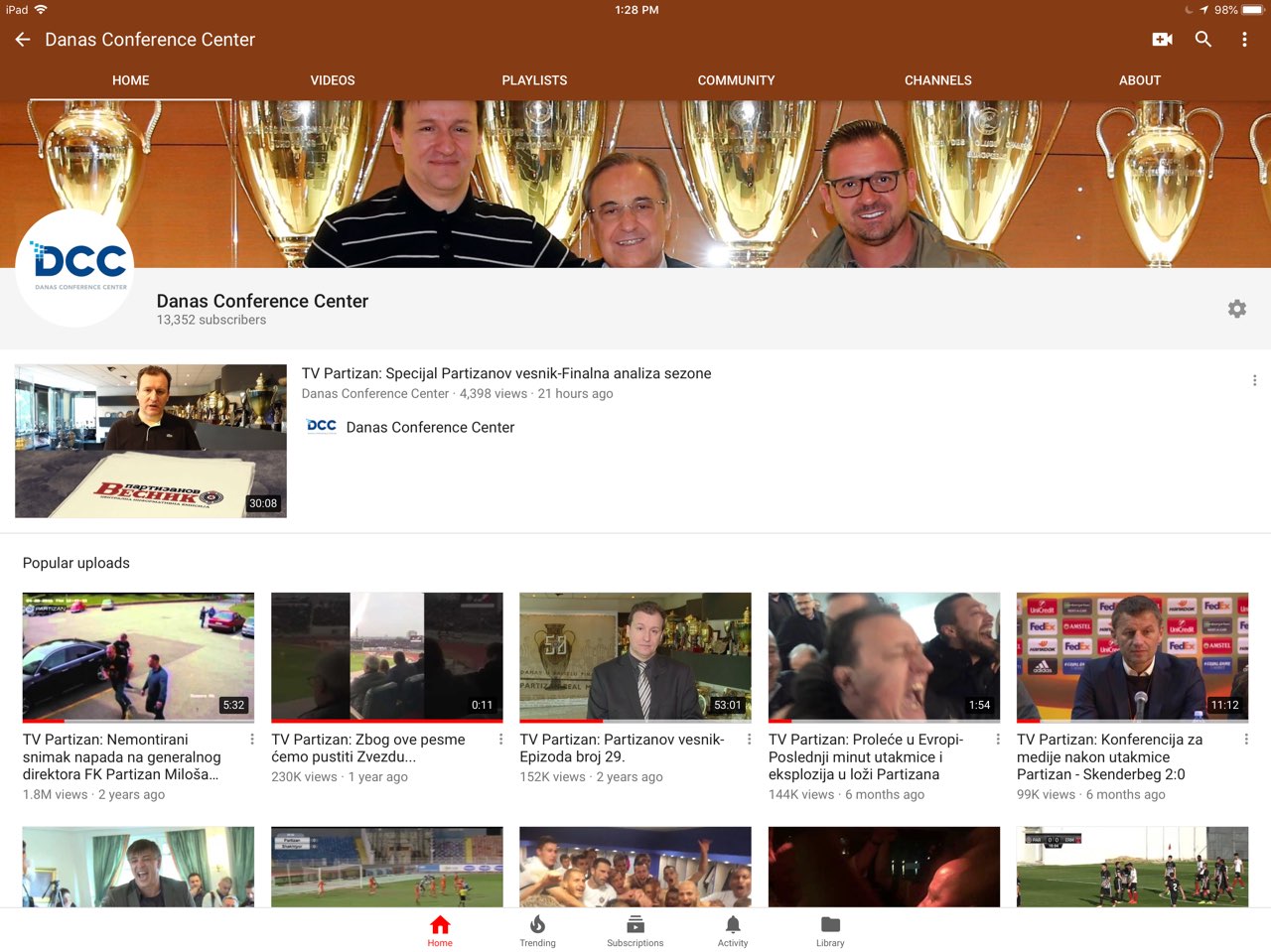Image resolution: width=1271 pixels, height=952 pixels.
Task: Tap the DCC channel avatar
Action: pos(75,268)
